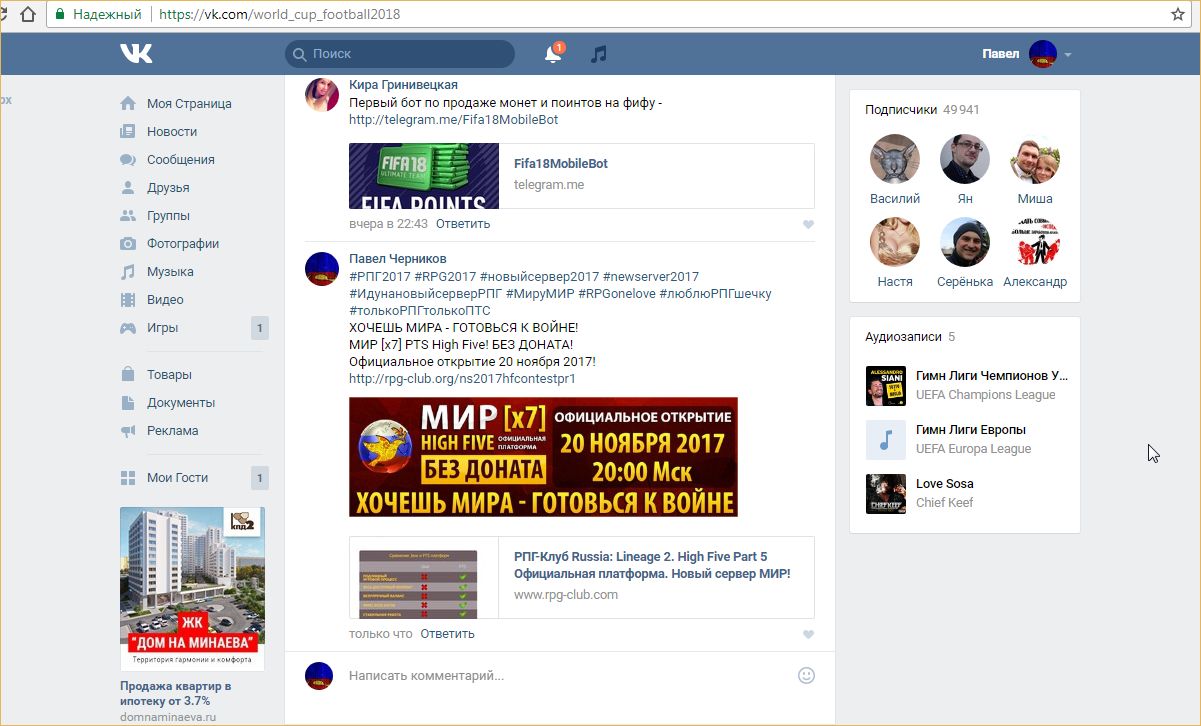Reply to Кира's comment with Ответить
This screenshot has height=726, width=1201.
[463, 224]
